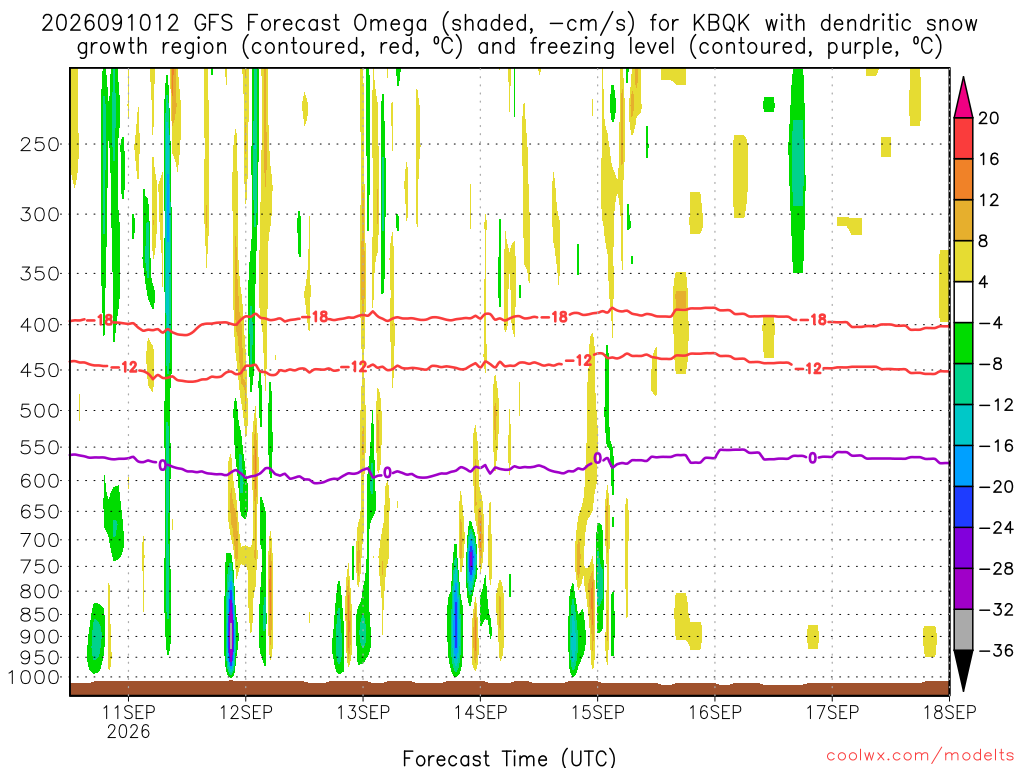1024x768 pixels.
Task: Click the orange 12–16 colorbar swatch
Action: tap(963, 180)
